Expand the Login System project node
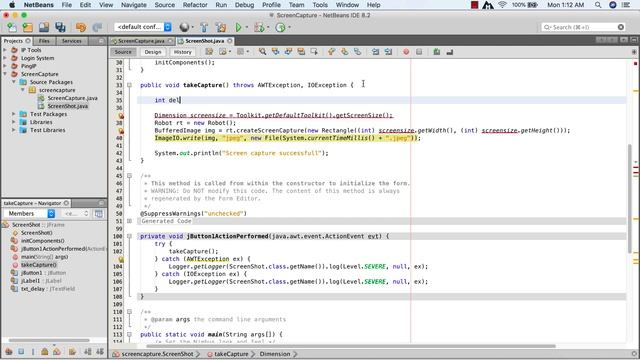 pyautogui.click(x=5, y=58)
